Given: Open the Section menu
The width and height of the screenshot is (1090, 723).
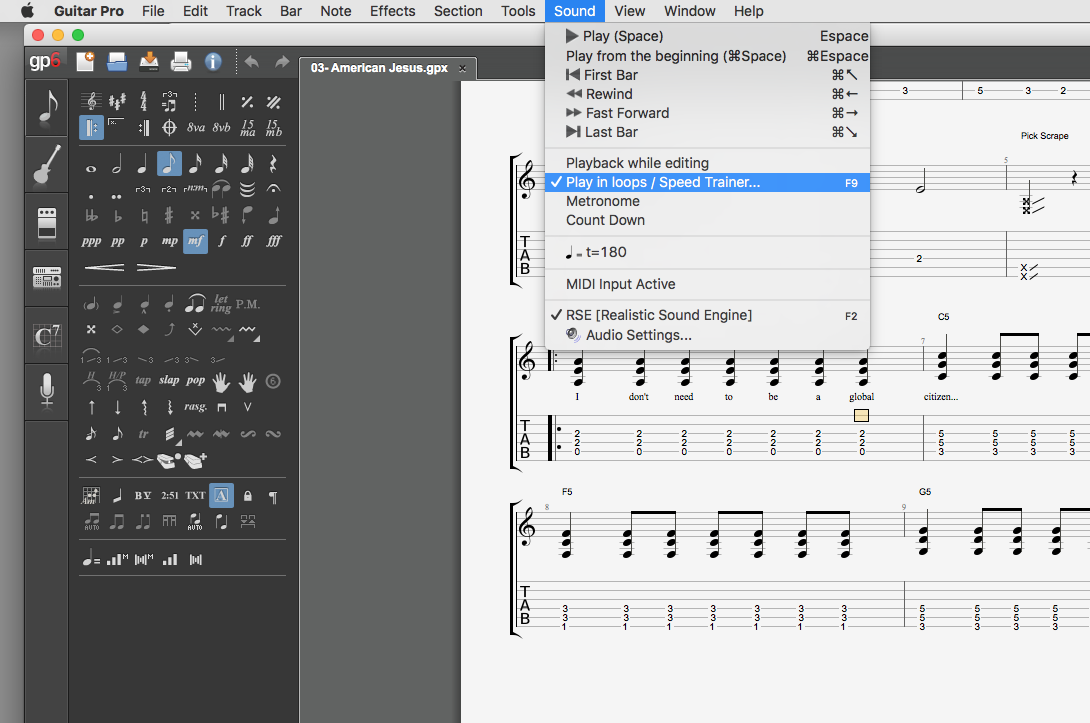Looking at the screenshot, I should [458, 11].
